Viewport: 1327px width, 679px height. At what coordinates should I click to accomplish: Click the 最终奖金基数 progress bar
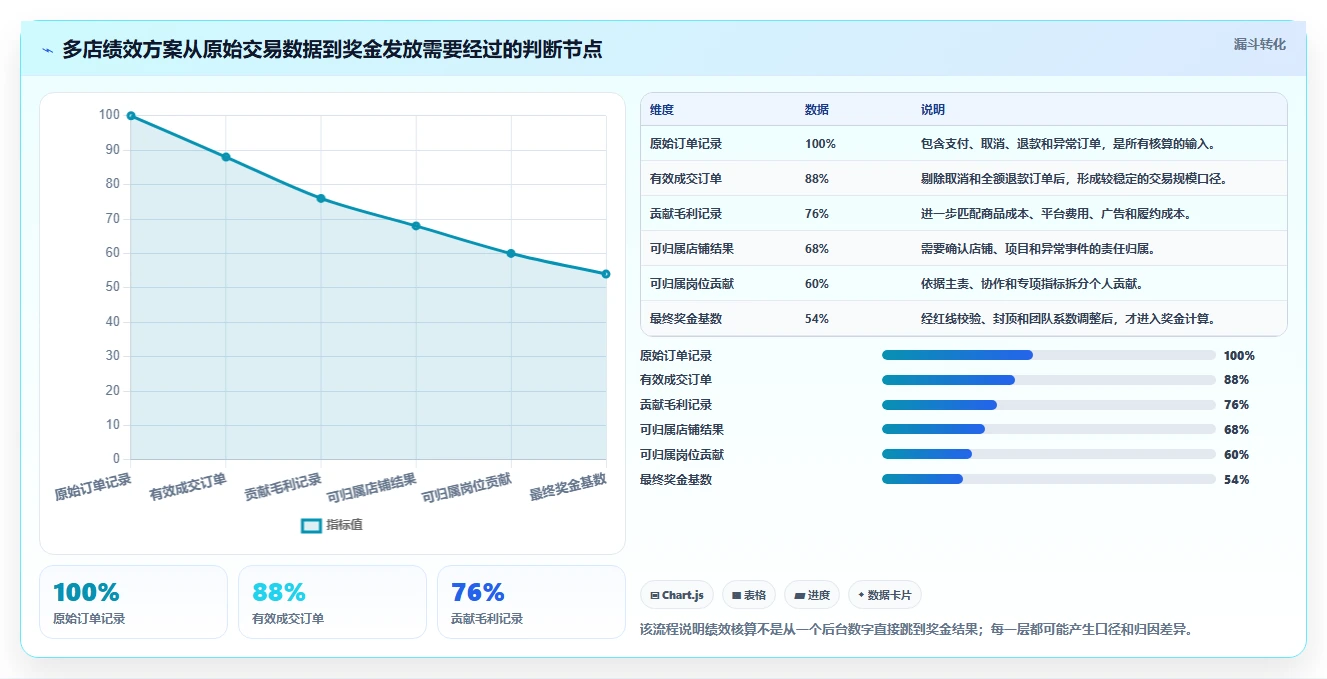tap(1049, 480)
